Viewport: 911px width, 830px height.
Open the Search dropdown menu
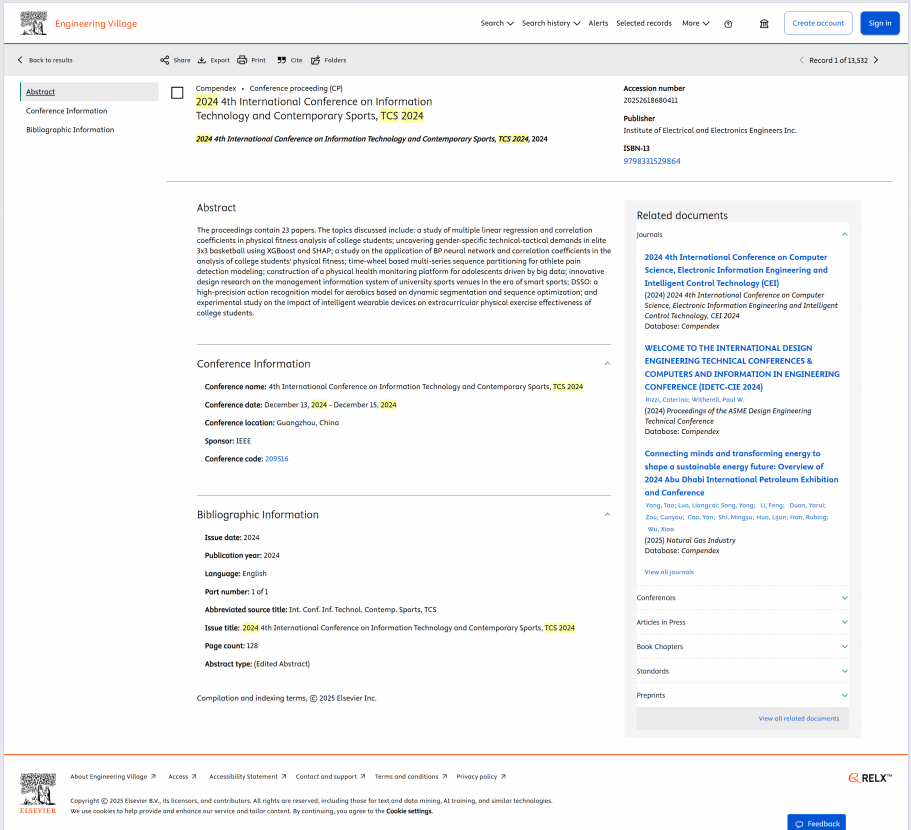pyautogui.click(x=497, y=23)
